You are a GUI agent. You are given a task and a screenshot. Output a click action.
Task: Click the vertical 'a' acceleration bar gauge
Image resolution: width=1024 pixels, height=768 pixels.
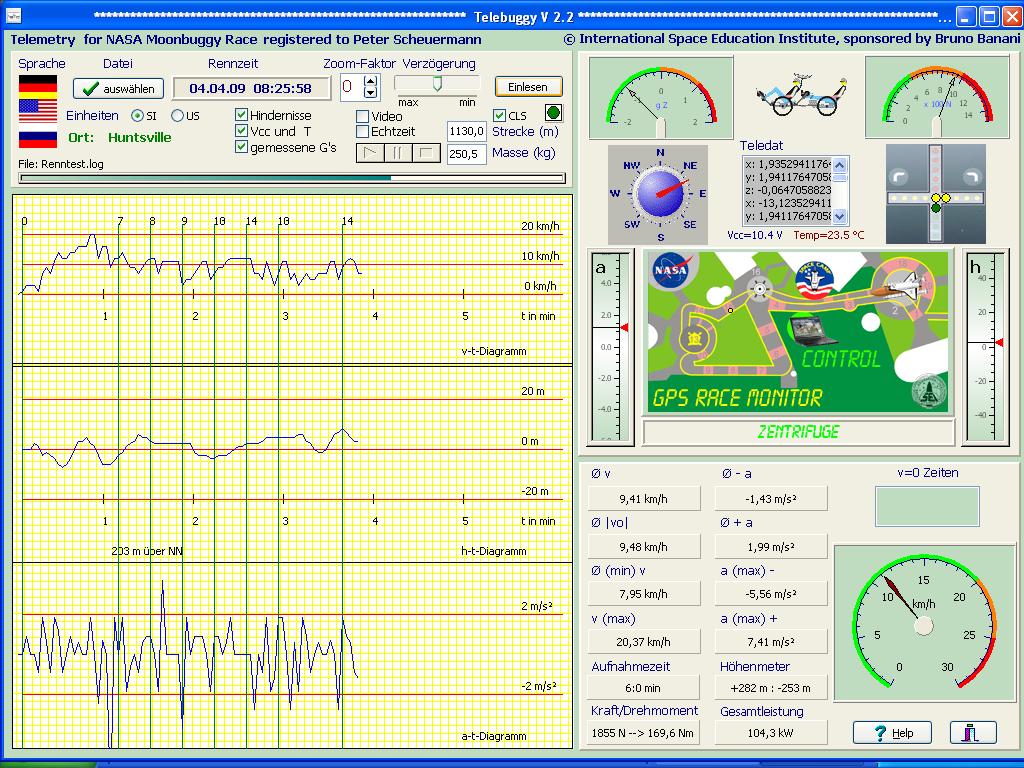pos(610,347)
